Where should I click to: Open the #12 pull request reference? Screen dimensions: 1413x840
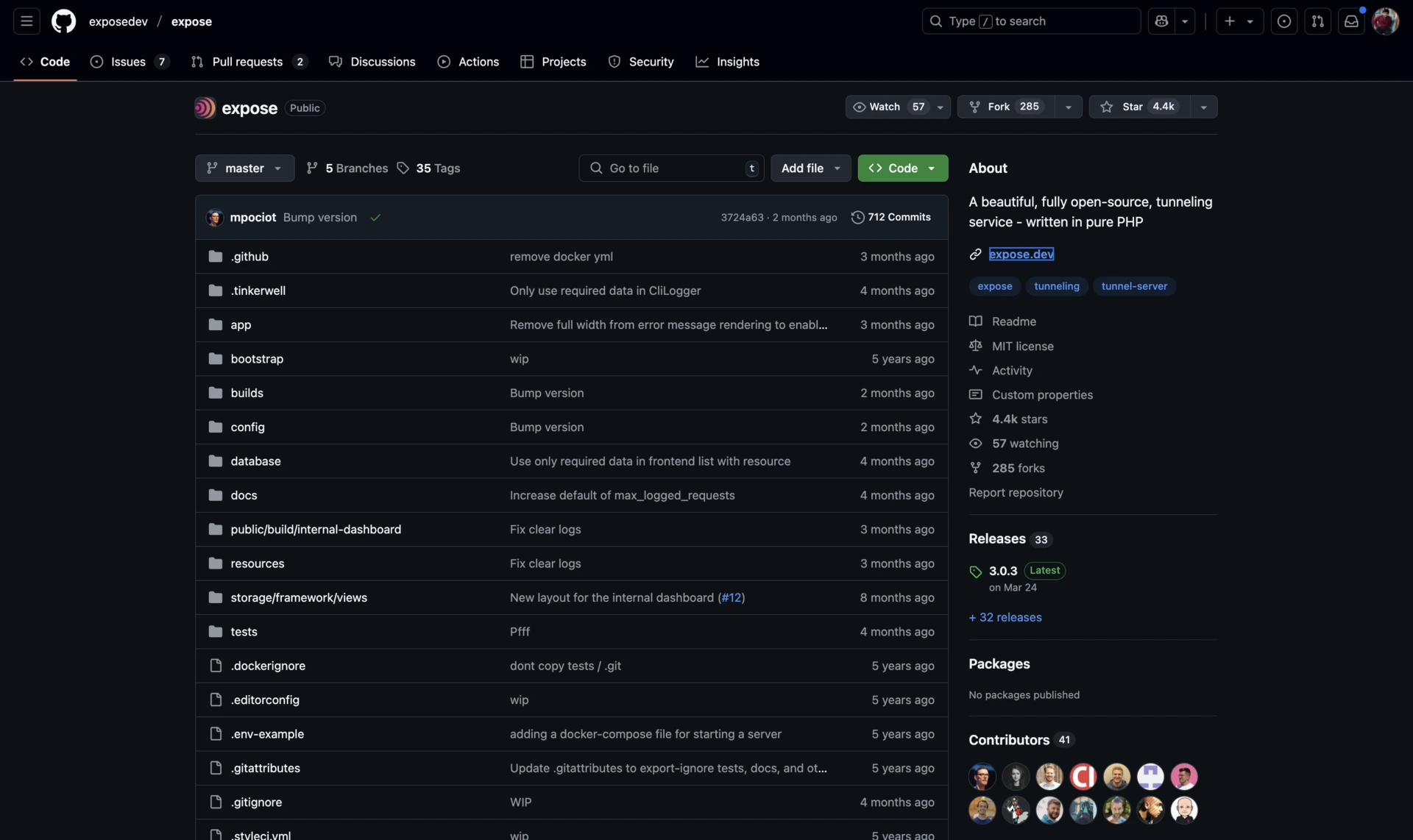tap(732, 597)
